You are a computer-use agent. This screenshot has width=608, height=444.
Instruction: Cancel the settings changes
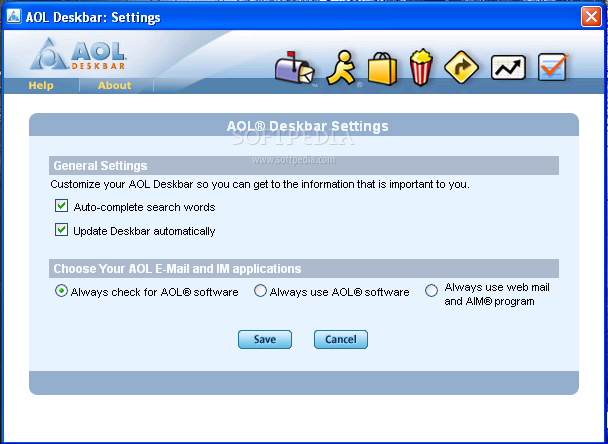pyautogui.click(x=341, y=339)
